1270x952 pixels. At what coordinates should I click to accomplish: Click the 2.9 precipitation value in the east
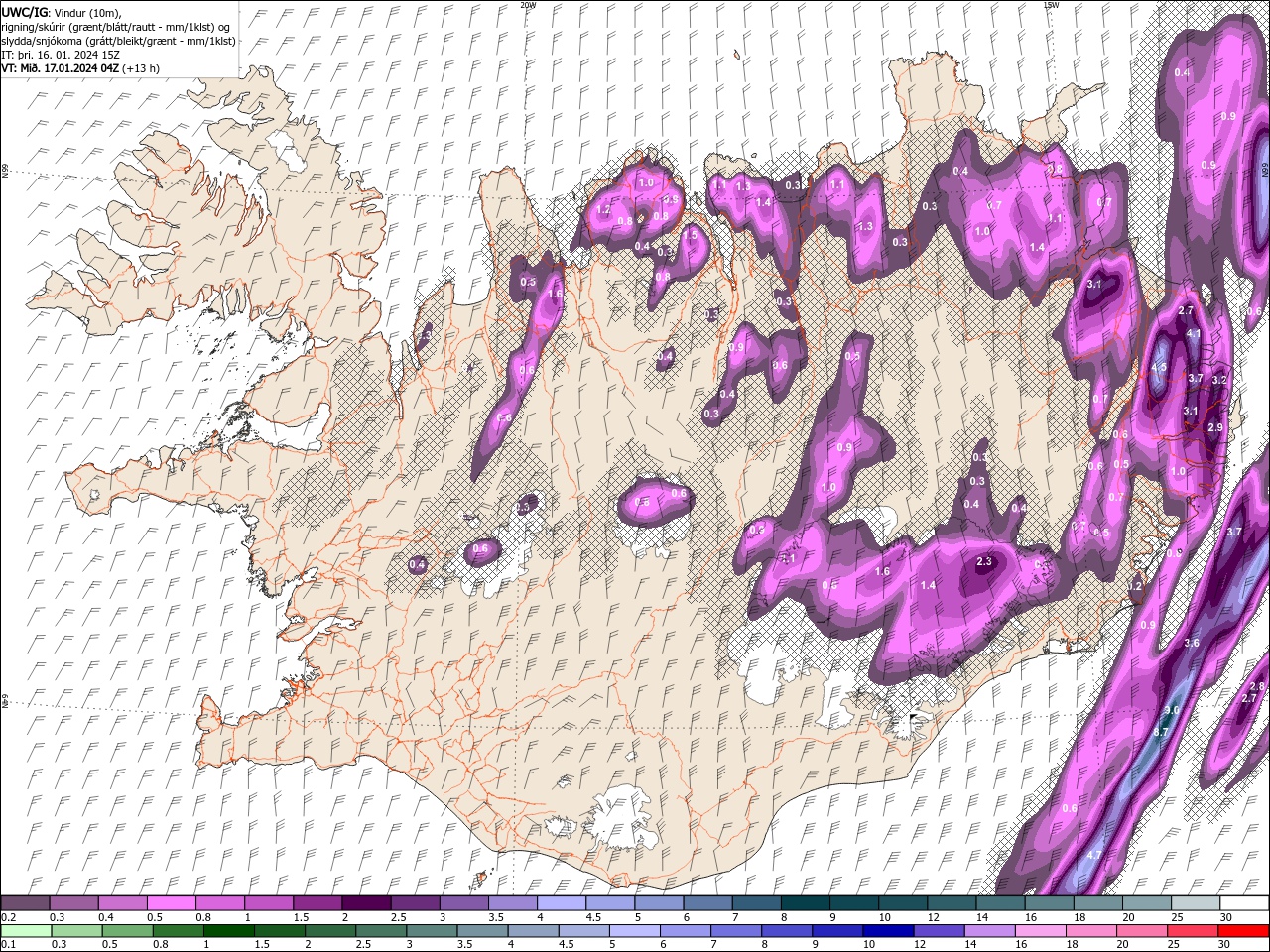(x=1215, y=427)
